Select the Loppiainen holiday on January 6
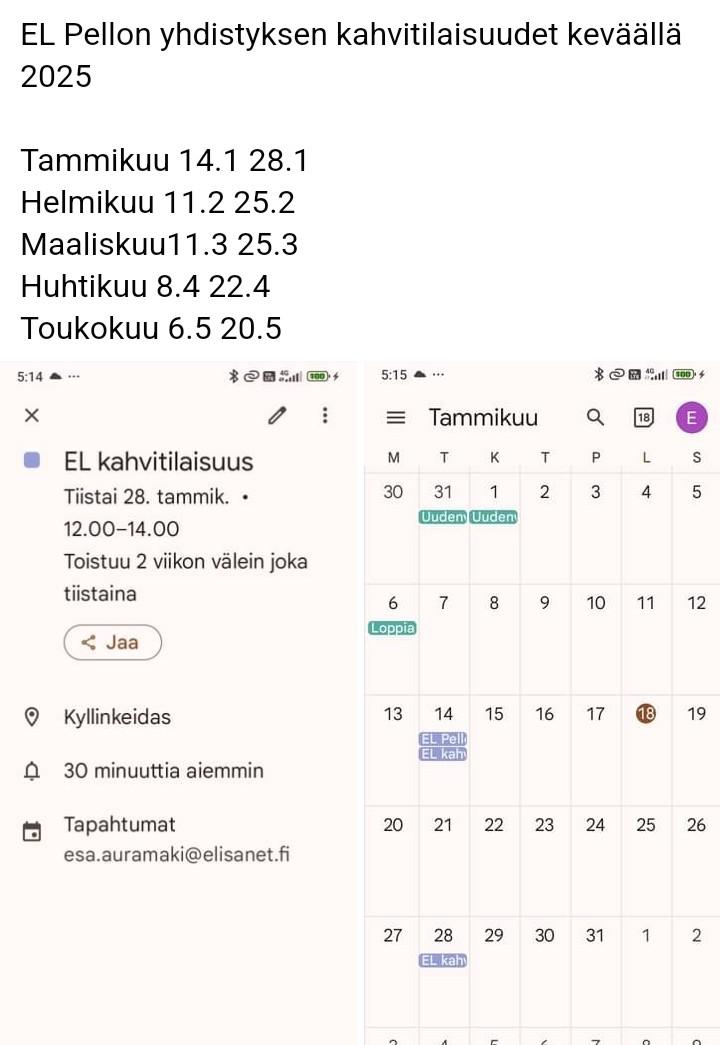This screenshot has height=1045, width=720. tap(392, 628)
